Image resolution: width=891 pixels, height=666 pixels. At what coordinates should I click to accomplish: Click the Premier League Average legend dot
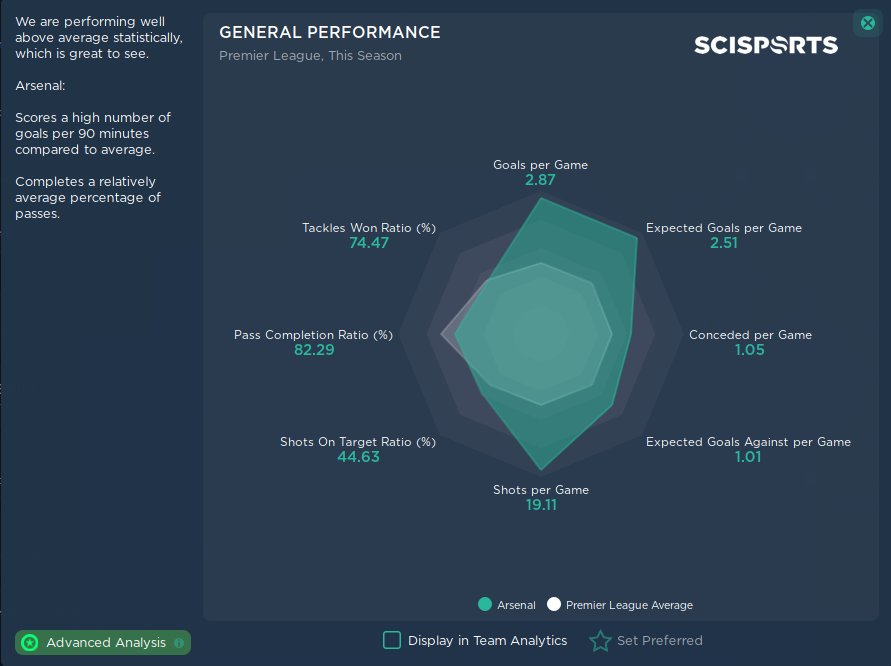tap(554, 604)
